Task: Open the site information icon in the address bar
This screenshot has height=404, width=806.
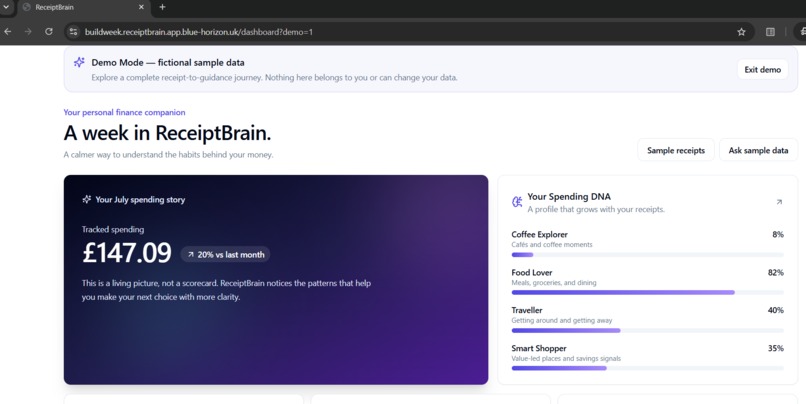Action: [74, 32]
